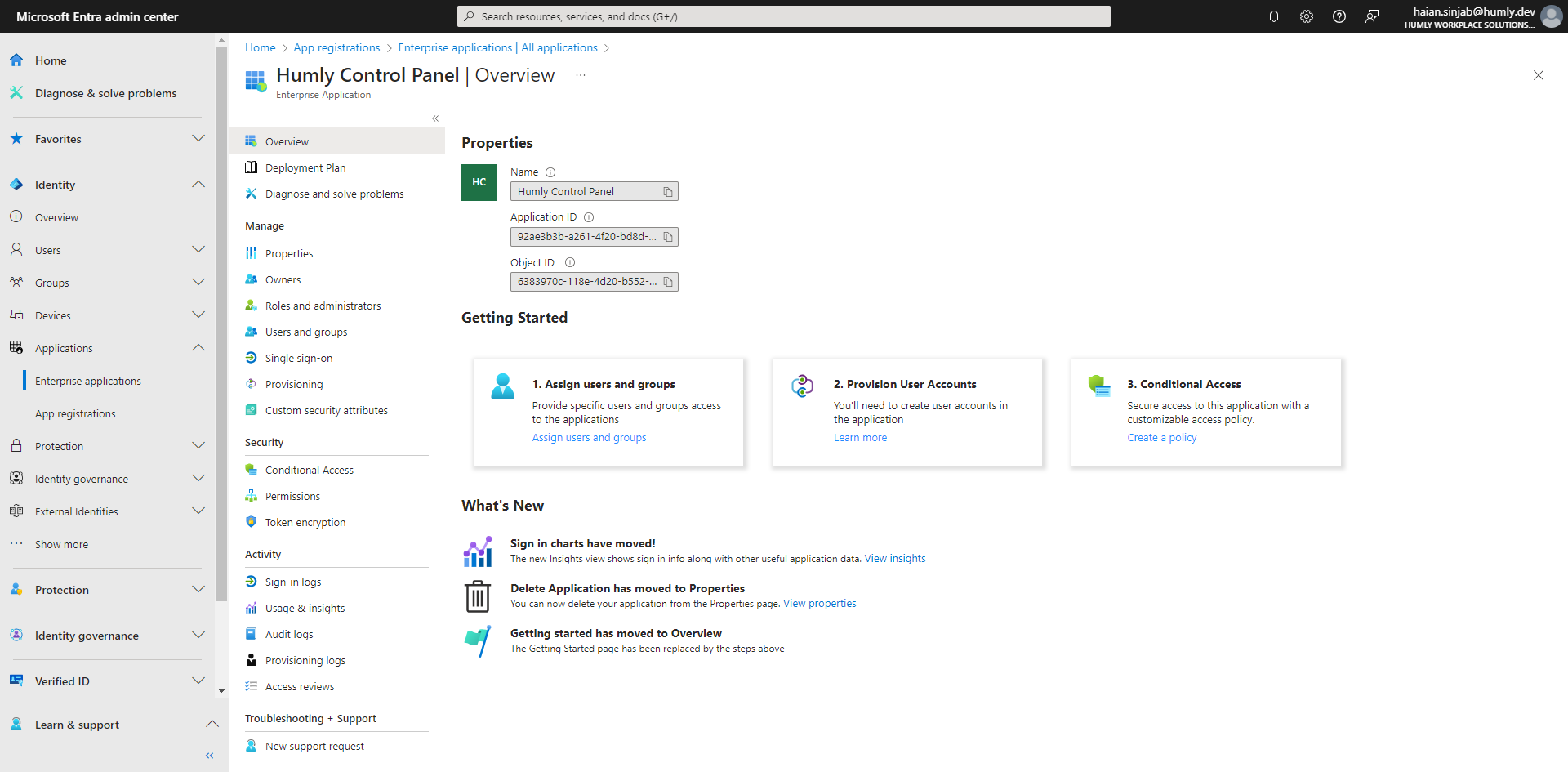Copy the Application ID to clipboard
1568x772 pixels.
(x=668, y=237)
